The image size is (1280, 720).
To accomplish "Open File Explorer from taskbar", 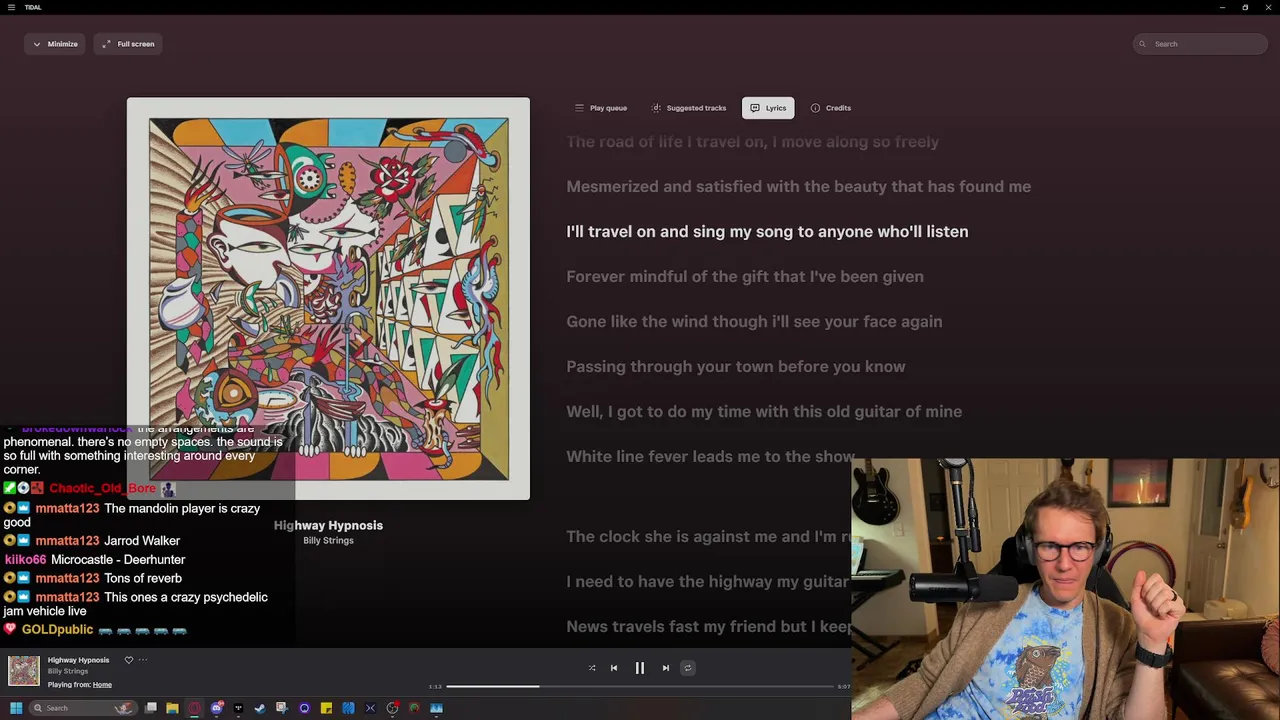I will (x=172, y=708).
